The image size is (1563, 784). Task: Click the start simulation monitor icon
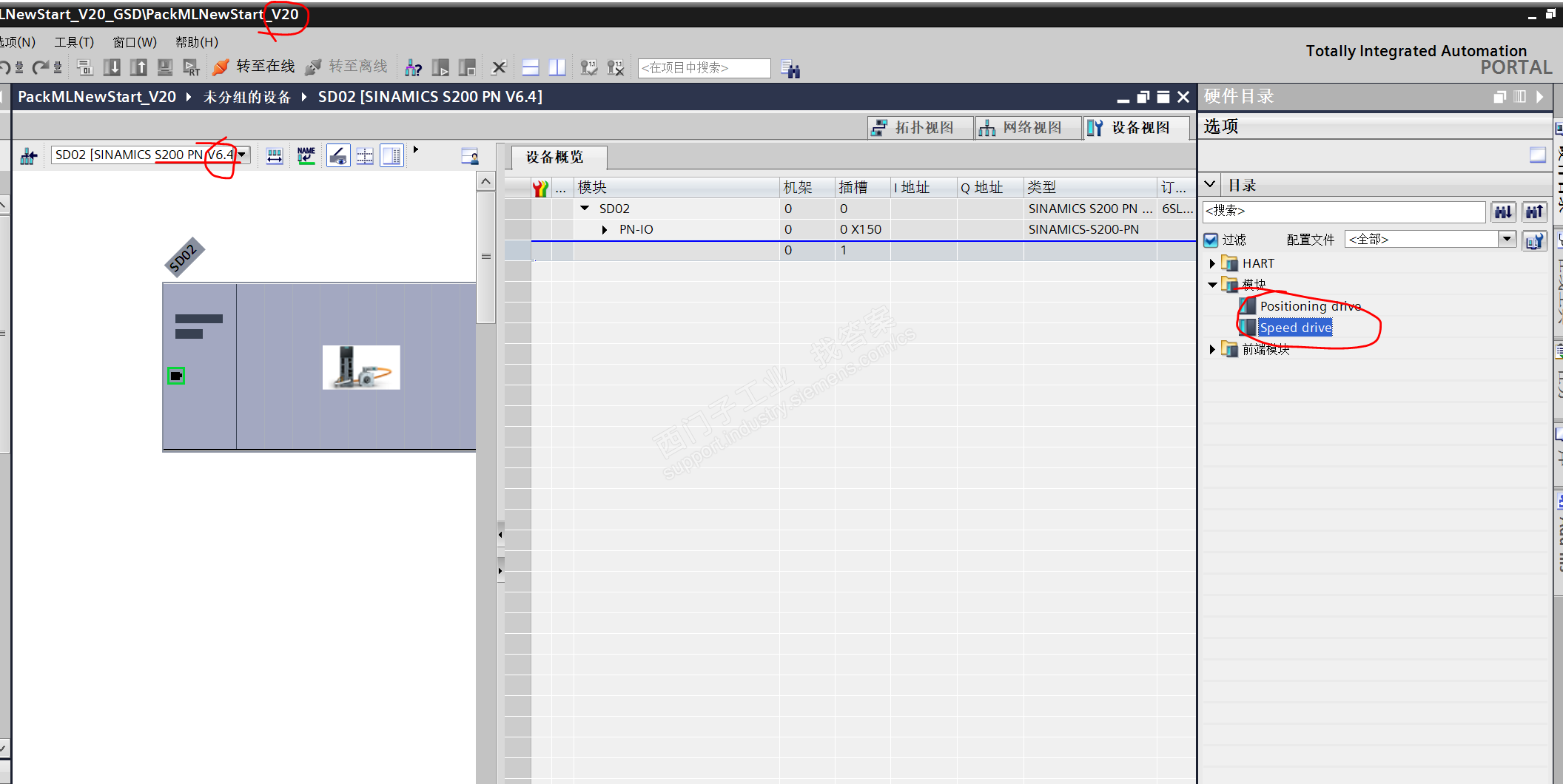[165, 68]
